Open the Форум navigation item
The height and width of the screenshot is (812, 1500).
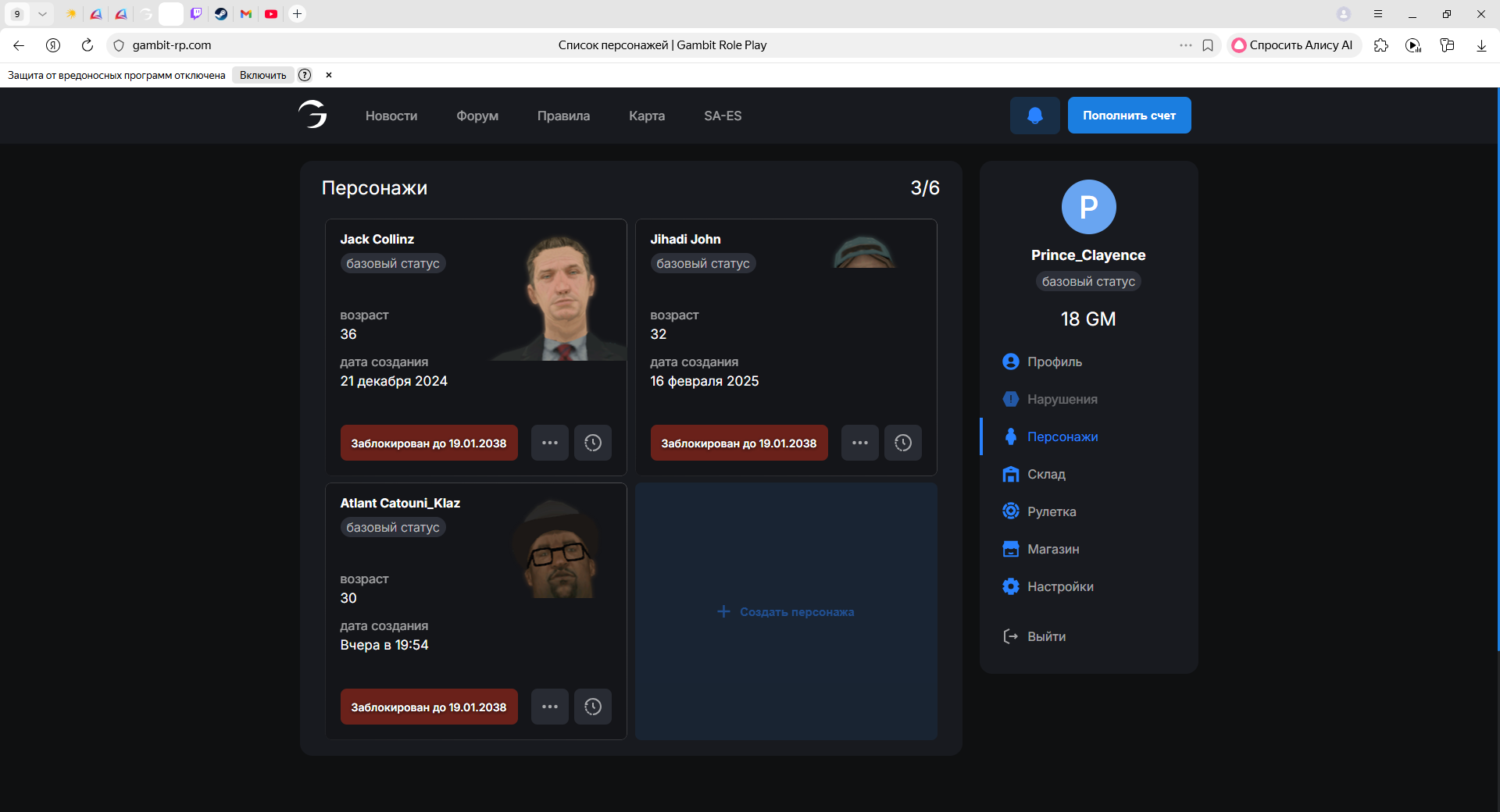(x=477, y=116)
